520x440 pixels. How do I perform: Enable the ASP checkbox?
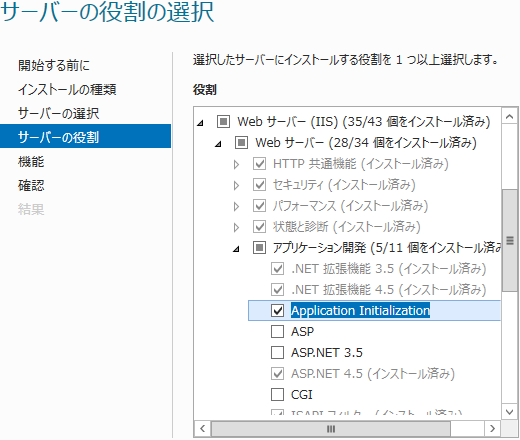tap(277, 332)
